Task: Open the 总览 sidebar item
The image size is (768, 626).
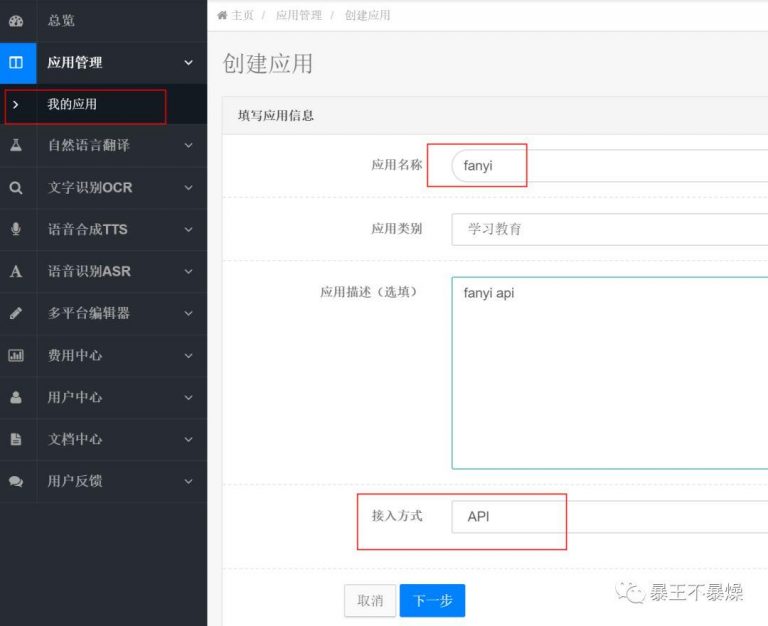Action: (x=61, y=21)
